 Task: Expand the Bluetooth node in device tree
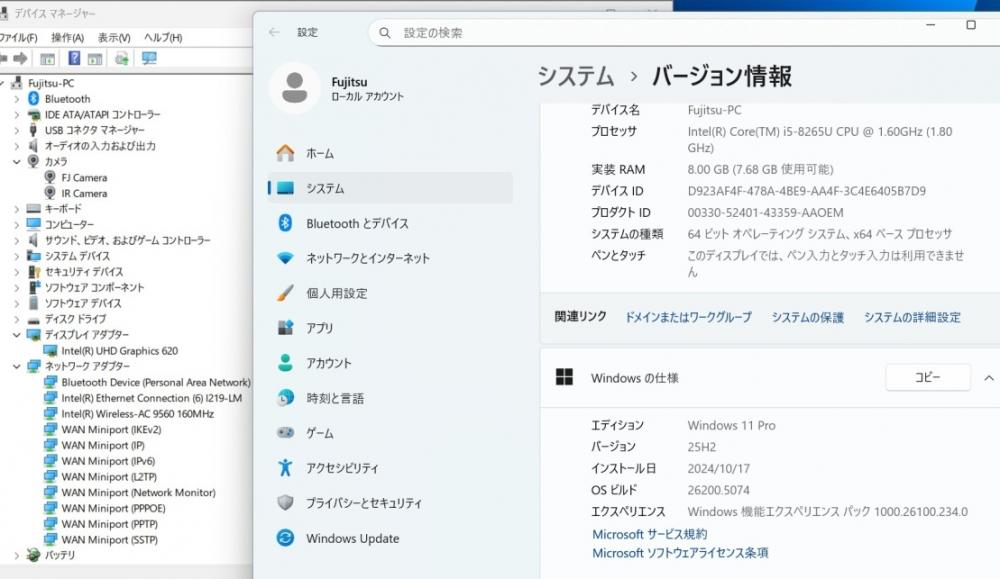(x=16, y=99)
